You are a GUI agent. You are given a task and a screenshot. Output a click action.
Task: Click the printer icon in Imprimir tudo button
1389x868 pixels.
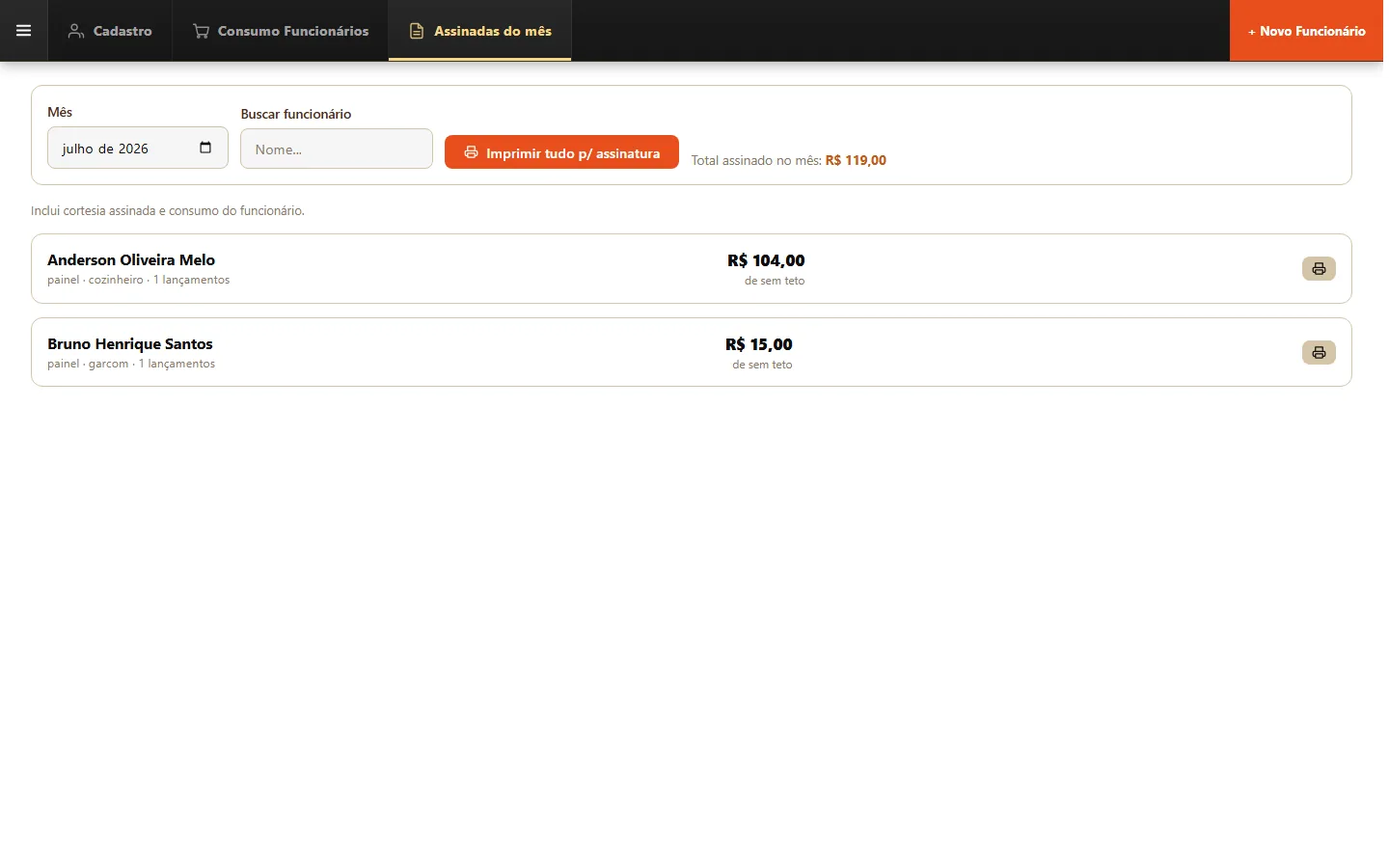[x=471, y=152]
